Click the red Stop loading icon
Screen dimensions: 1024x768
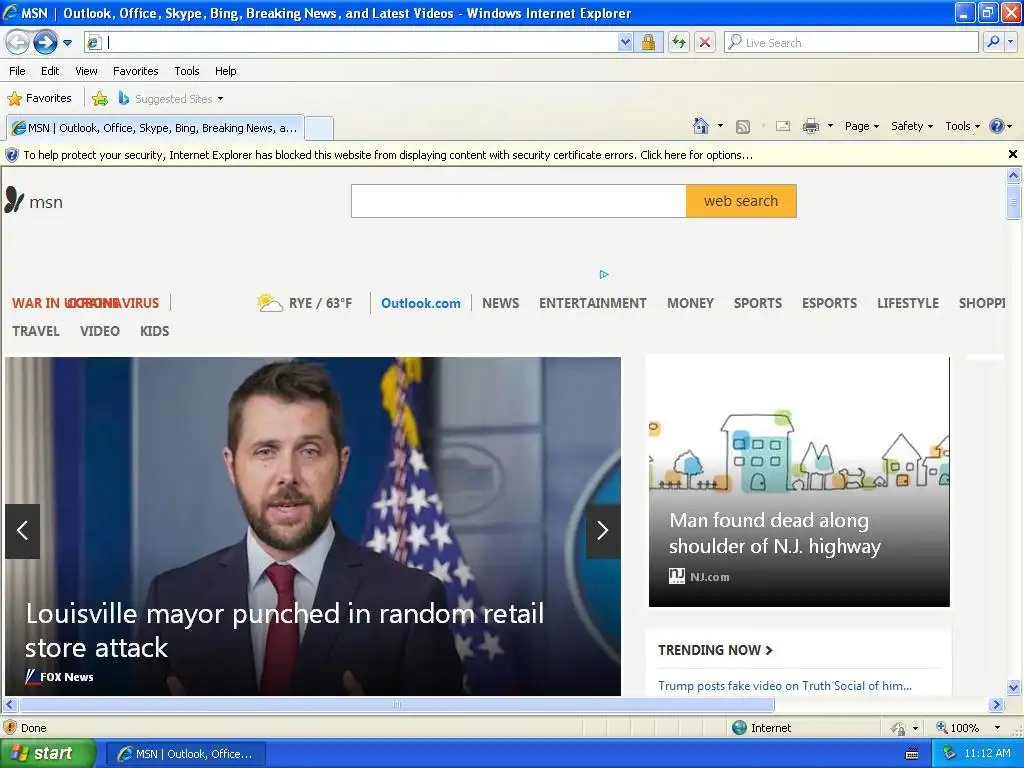tap(705, 42)
